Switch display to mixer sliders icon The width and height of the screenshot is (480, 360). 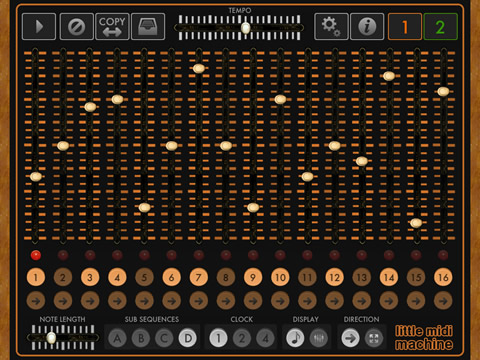(x=319, y=338)
